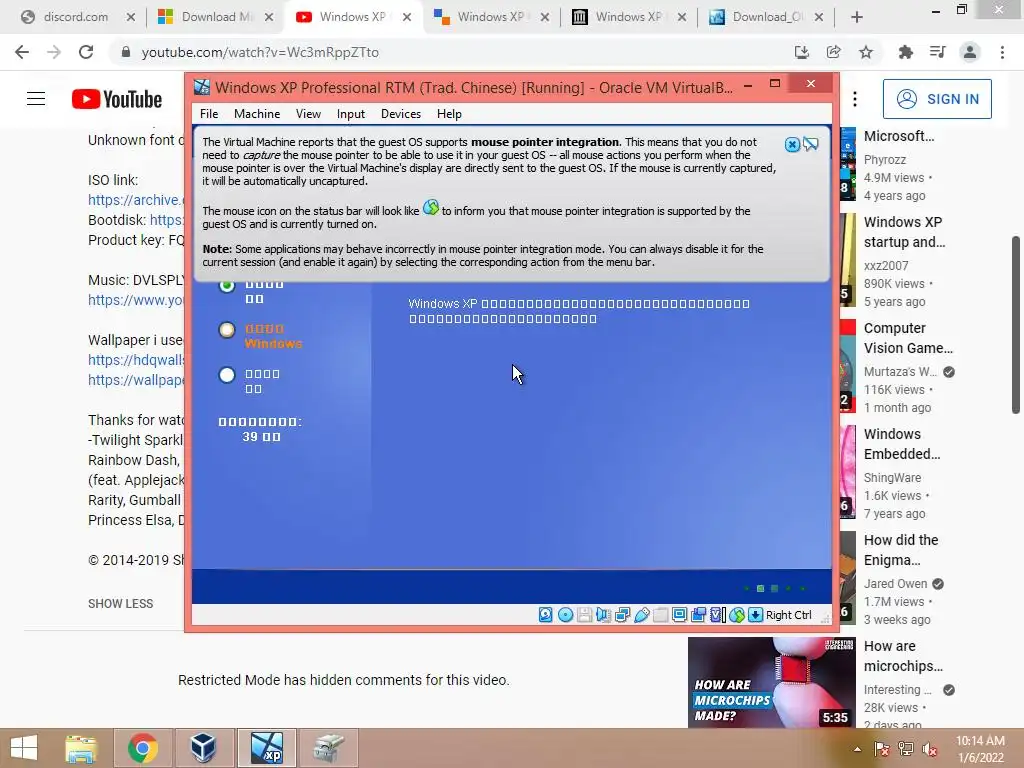The height and width of the screenshot is (768, 1024).
Task: Reload the page with Chrome's refresh icon
Action: 86,52
